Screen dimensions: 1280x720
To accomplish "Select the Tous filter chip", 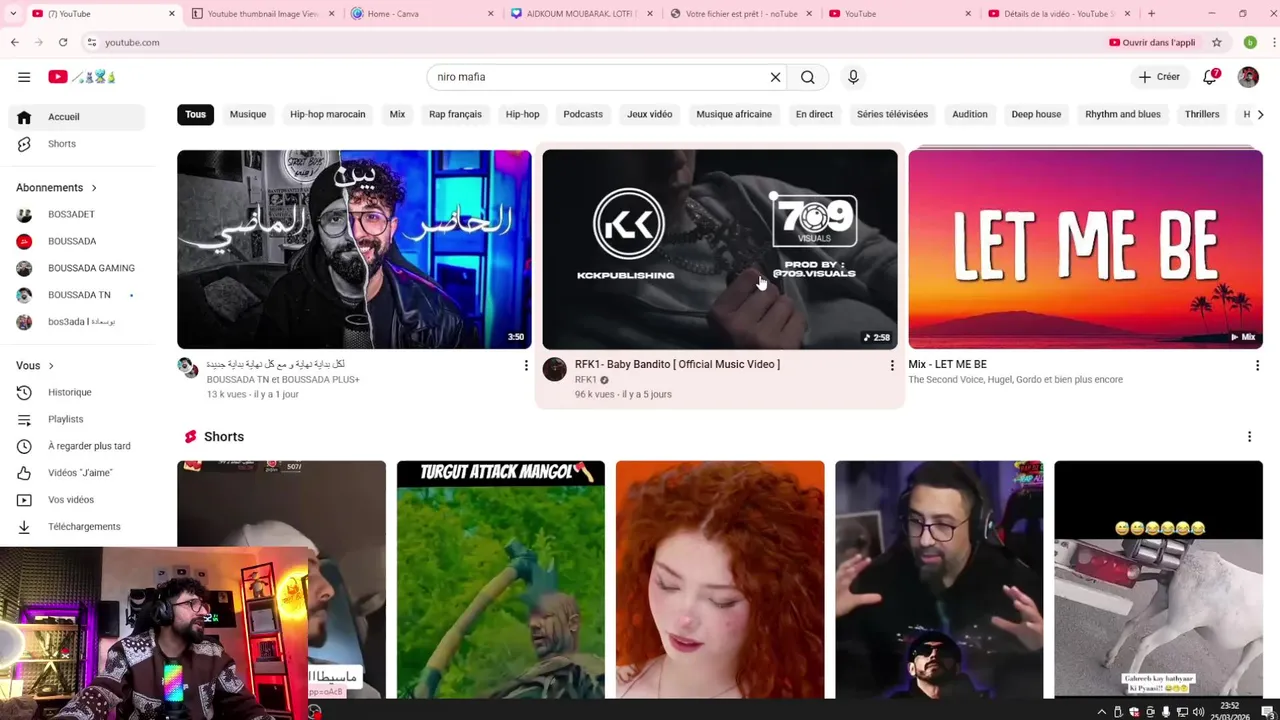I will click(x=195, y=114).
